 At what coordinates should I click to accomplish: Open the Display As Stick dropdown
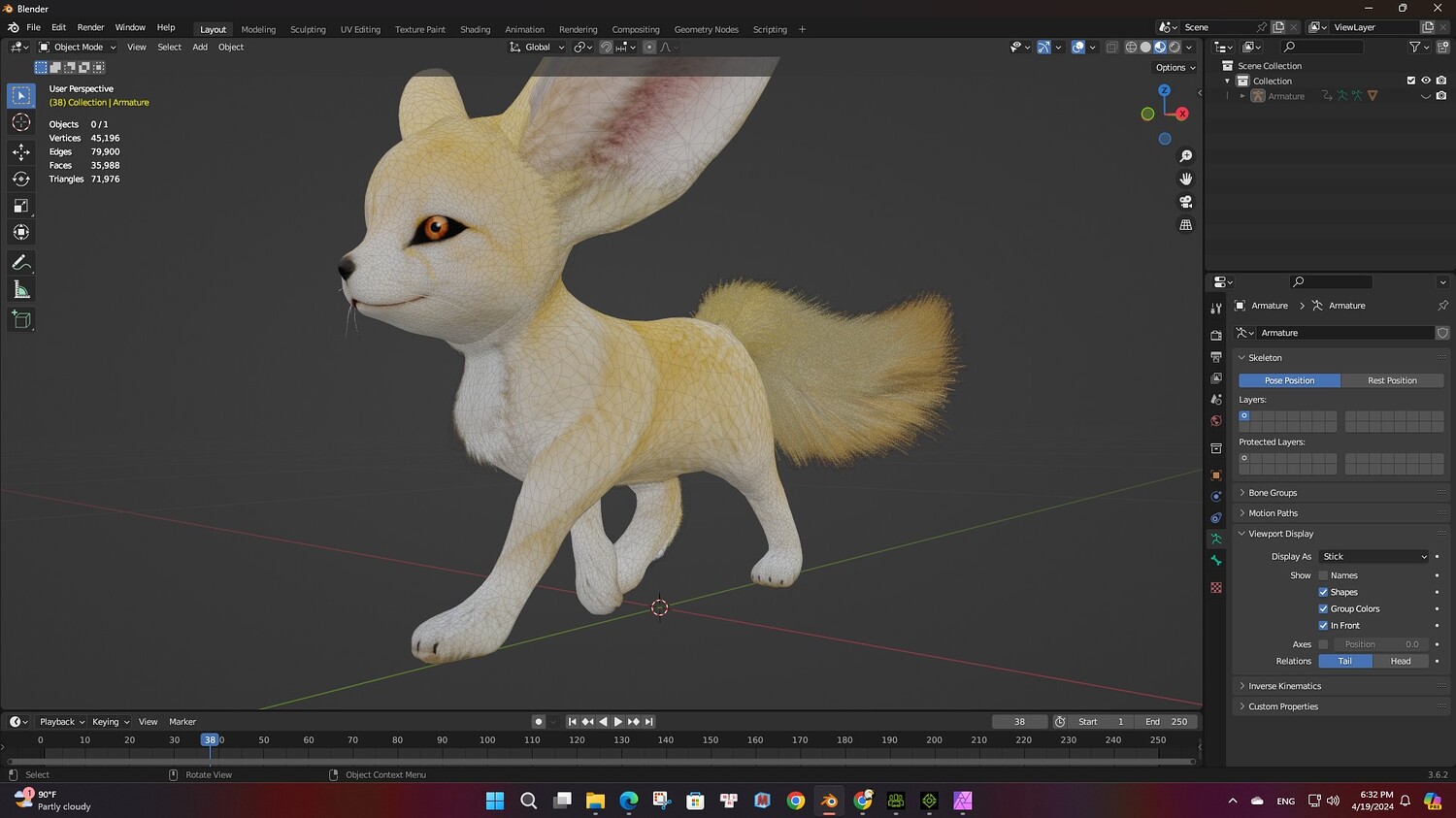click(x=1373, y=557)
